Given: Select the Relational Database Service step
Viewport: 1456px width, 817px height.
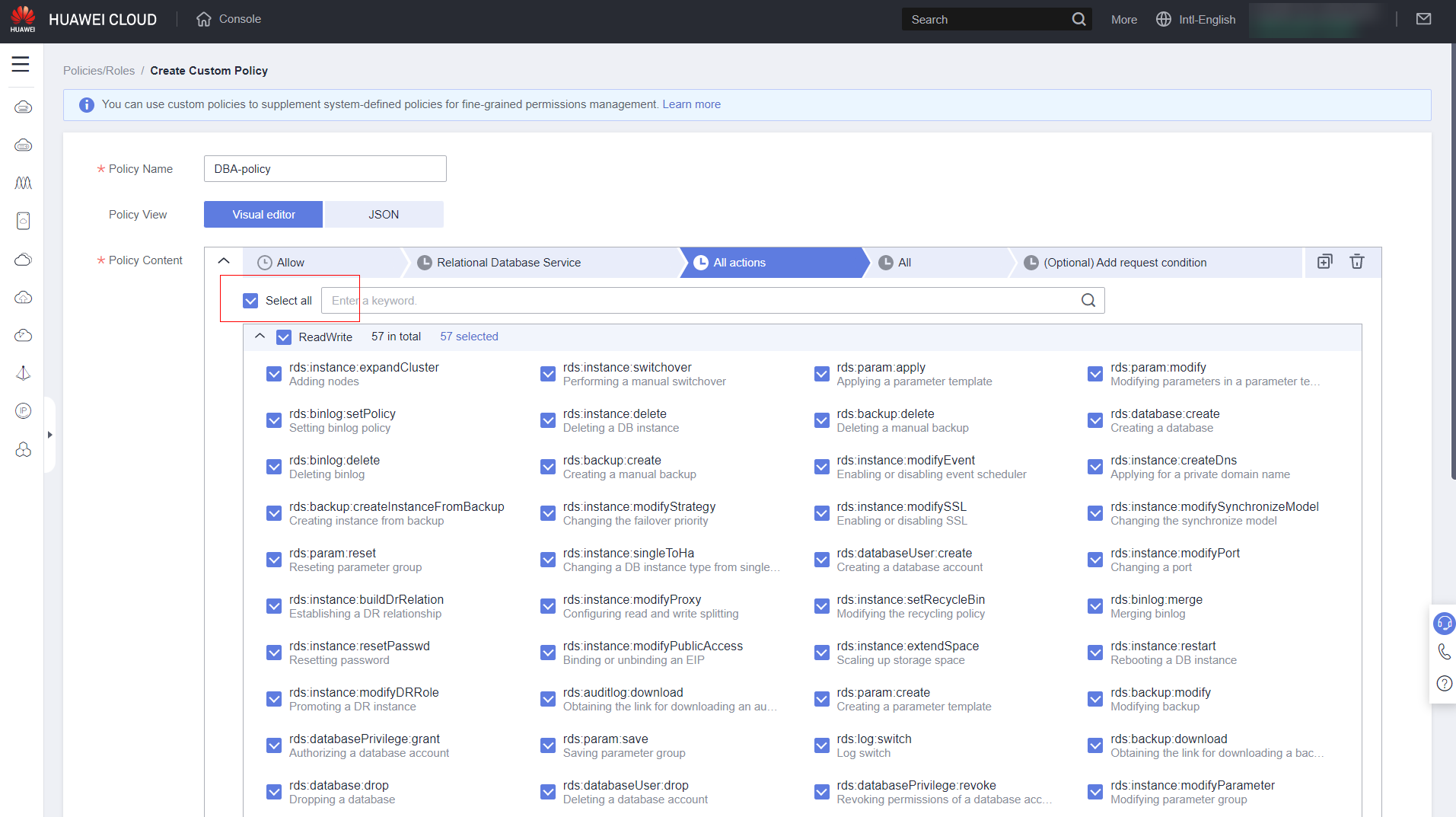Looking at the screenshot, I should [x=508, y=263].
